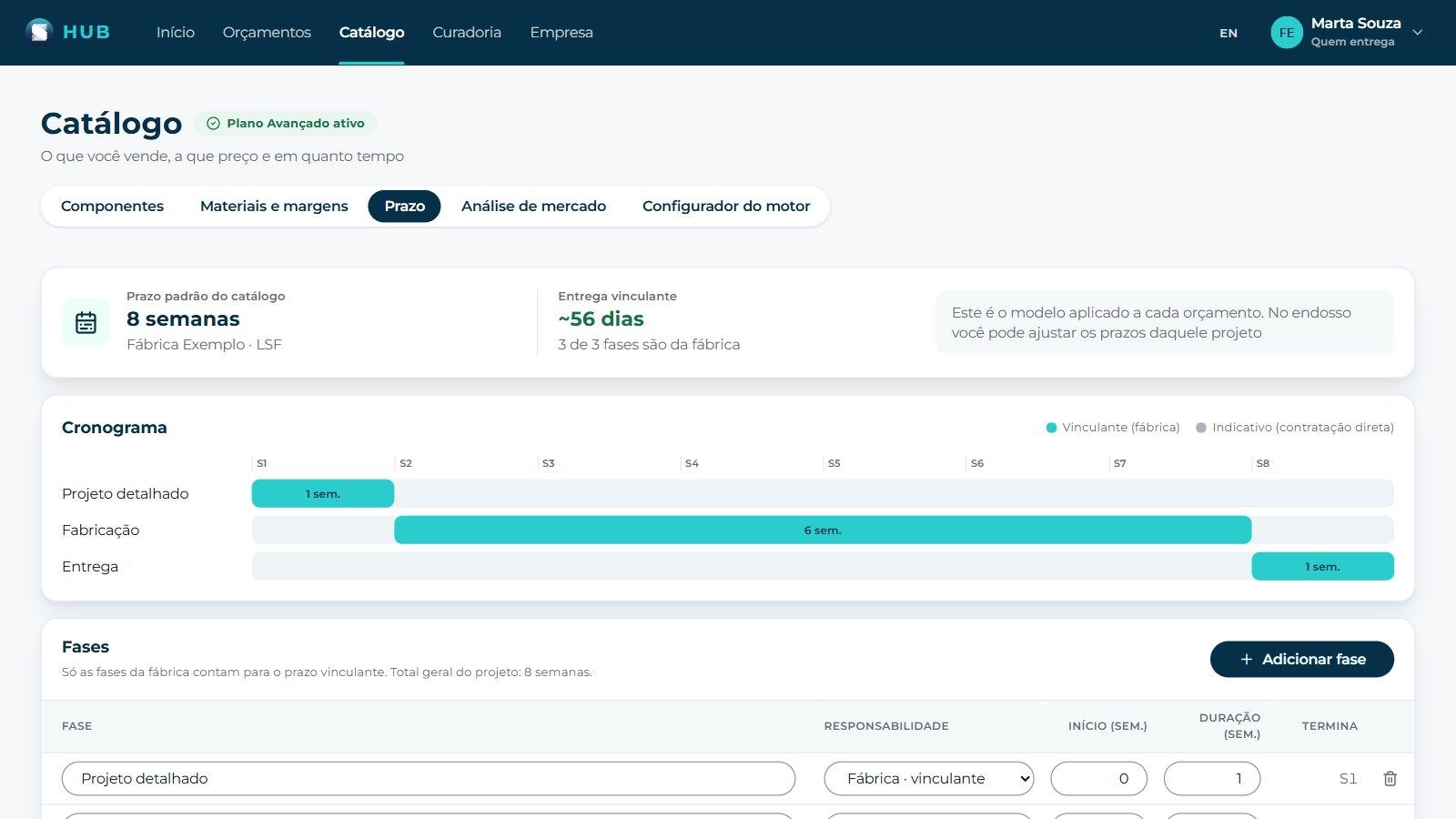
Task: Click the S5 week marker label
Action: (x=834, y=464)
